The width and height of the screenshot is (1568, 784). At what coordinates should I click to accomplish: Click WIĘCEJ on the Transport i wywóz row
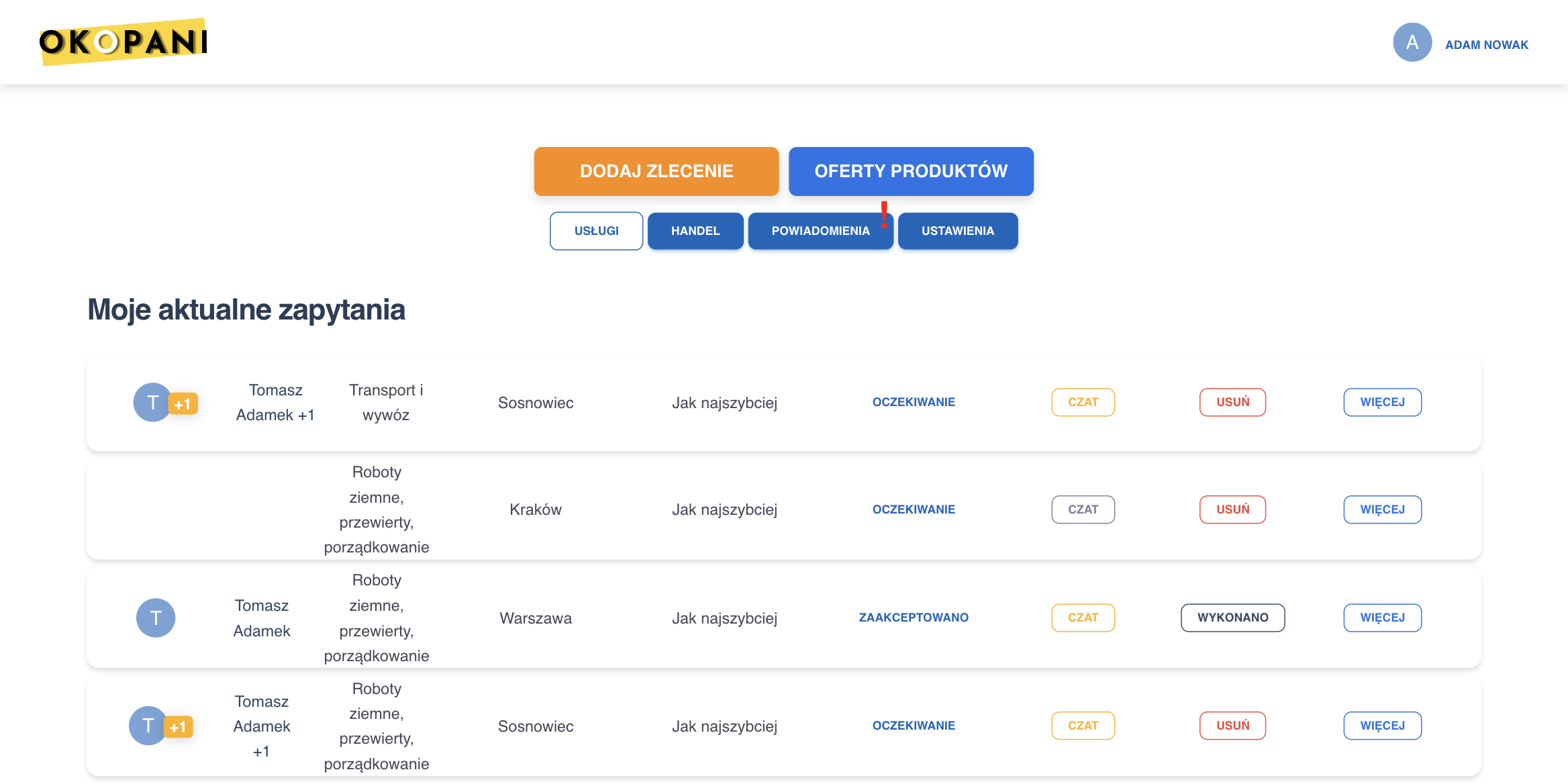click(1382, 402)
